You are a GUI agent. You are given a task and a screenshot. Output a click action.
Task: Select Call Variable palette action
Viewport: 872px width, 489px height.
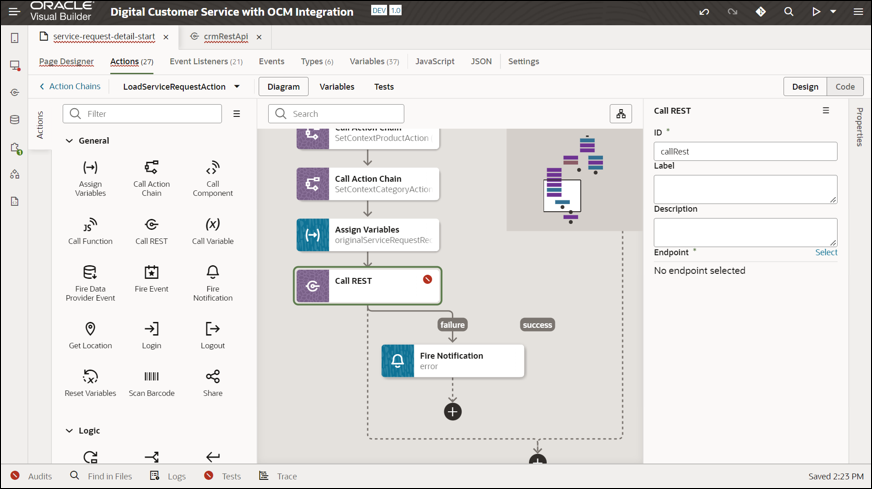tap(212, 231)
